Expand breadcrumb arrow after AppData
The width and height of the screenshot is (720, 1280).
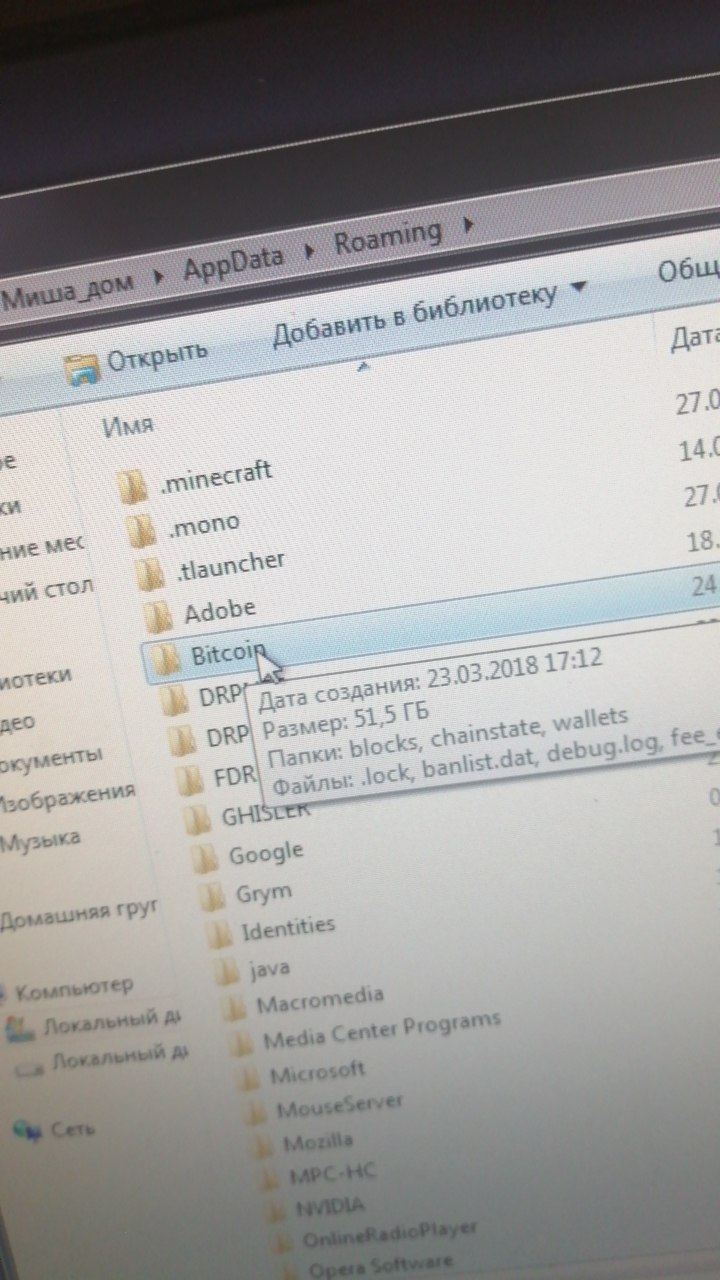[309, 251]
